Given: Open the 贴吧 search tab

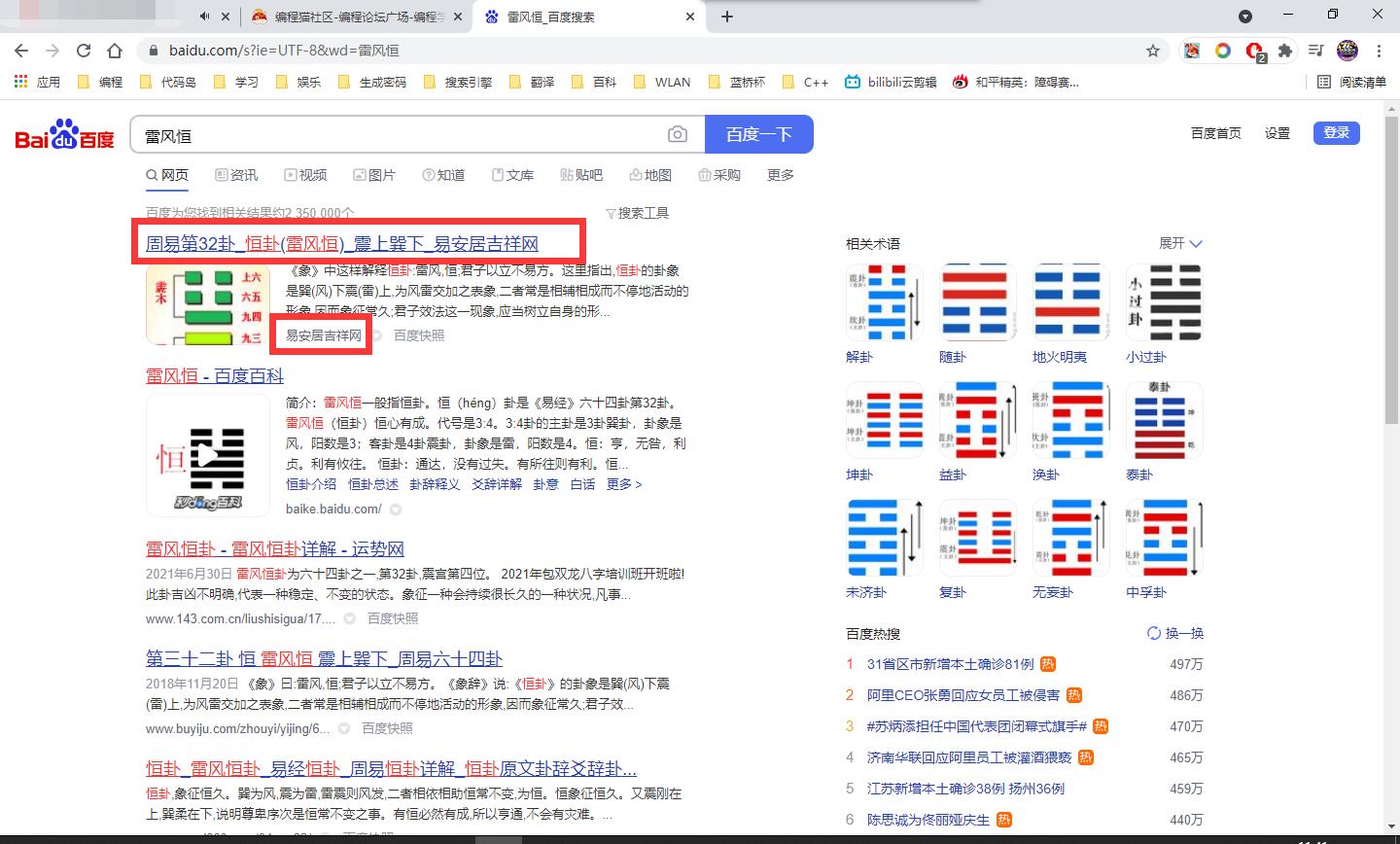Looking at the screenshot, I should tap(581, 175).
